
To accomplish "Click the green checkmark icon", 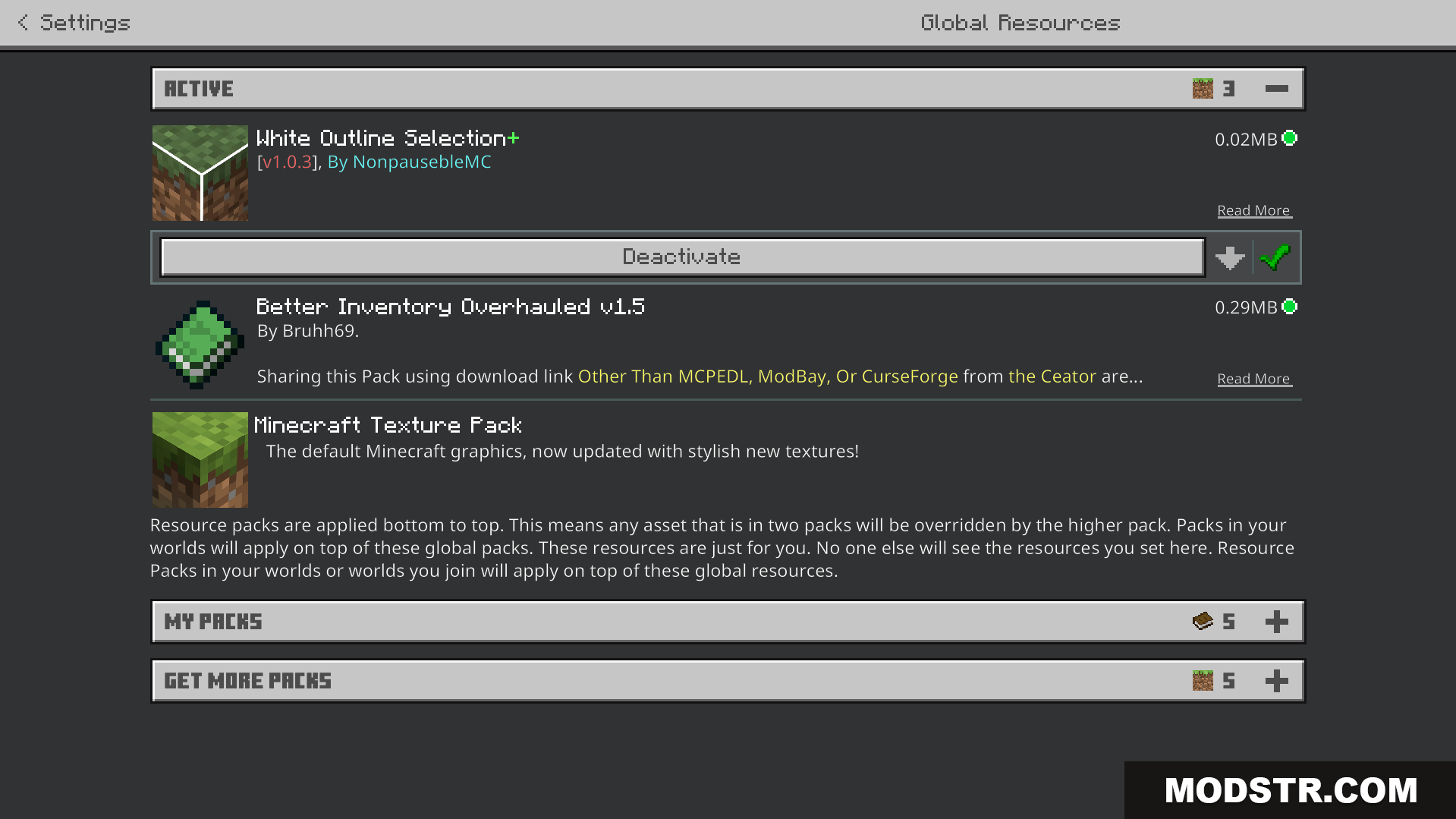I will [1276, 257].
